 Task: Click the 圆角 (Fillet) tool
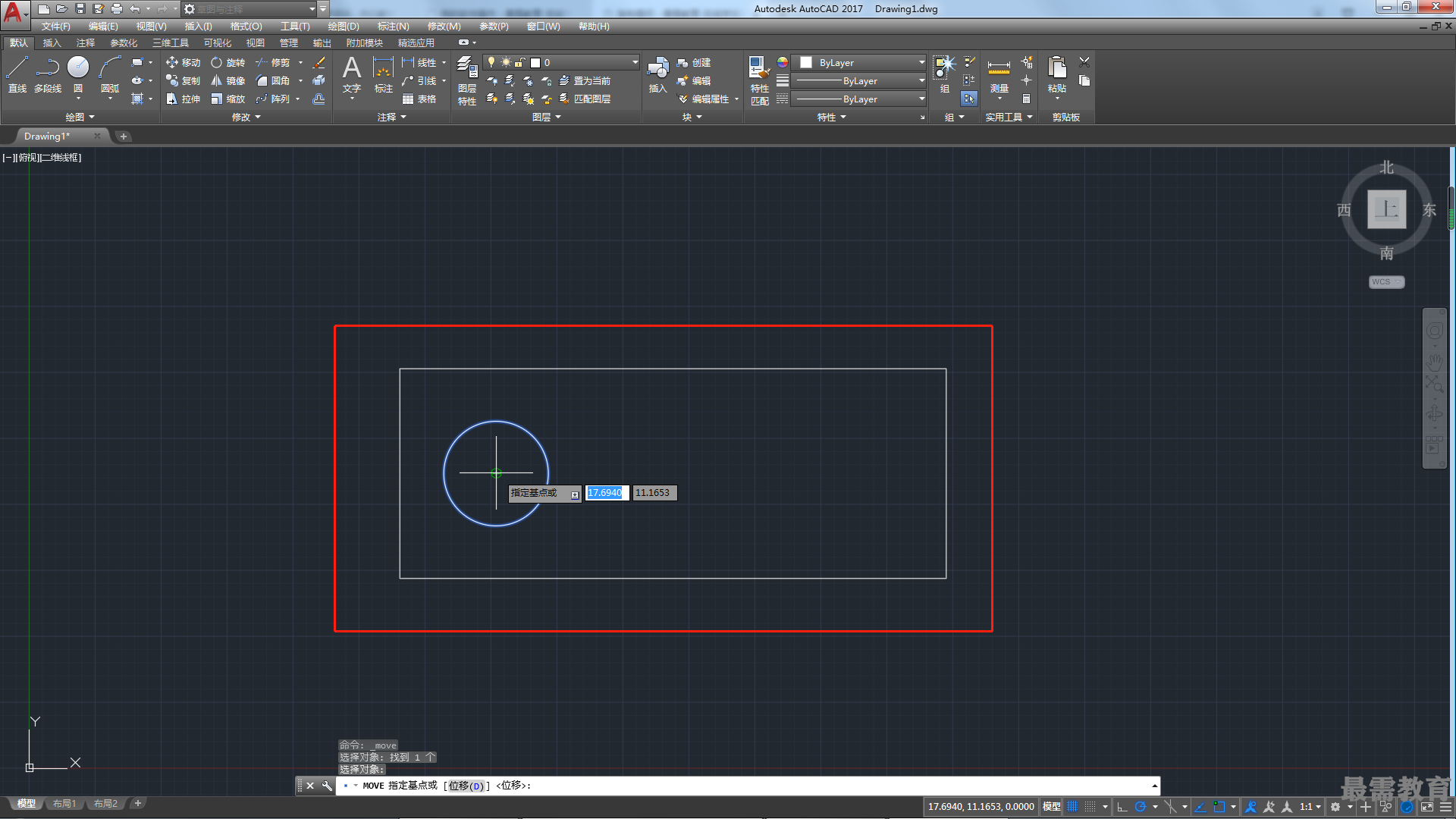coord(273,80)
